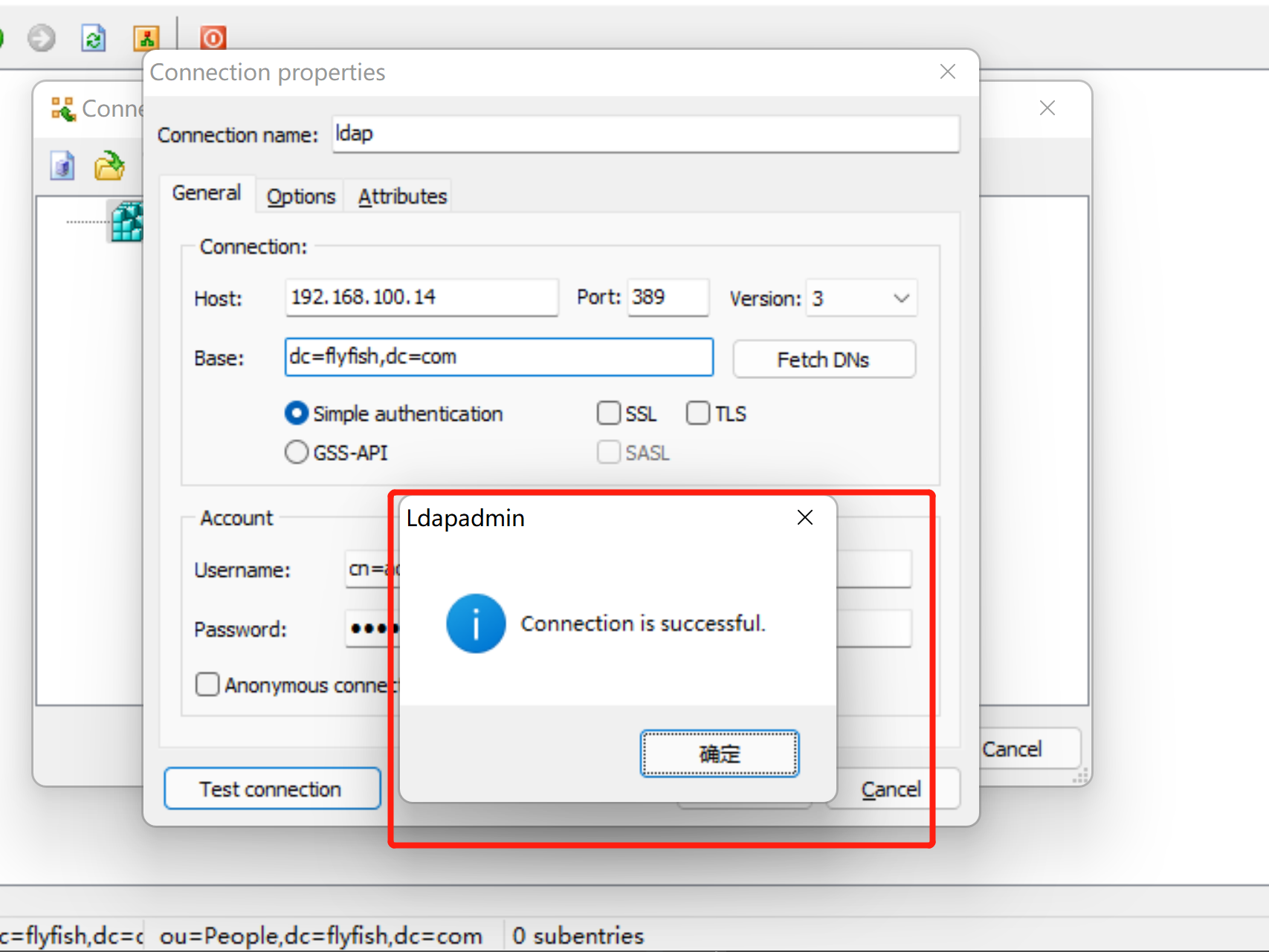
Task: Click the Port input field
Action: click(x=668, y=297)
